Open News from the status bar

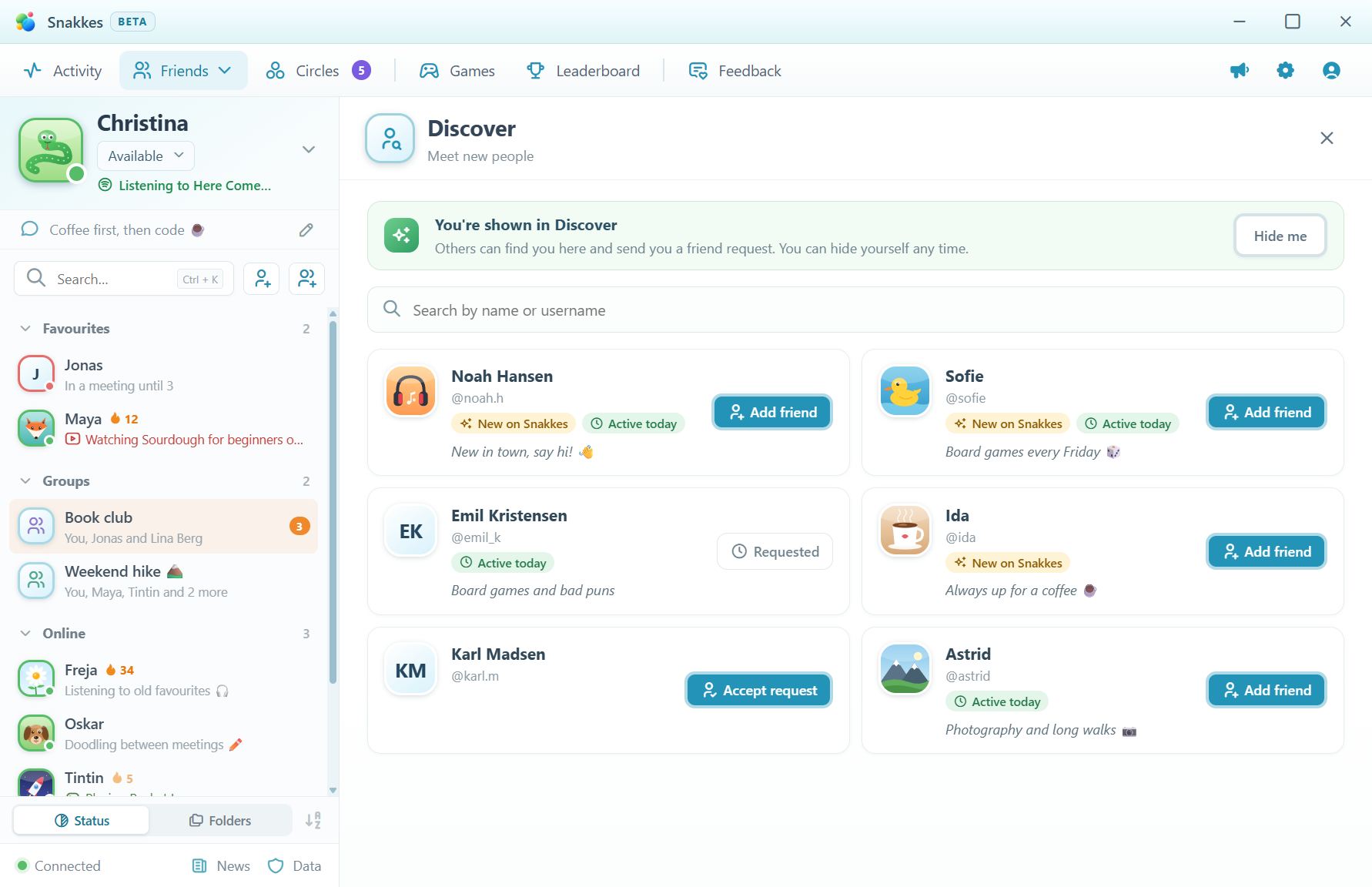click(221, 866)
